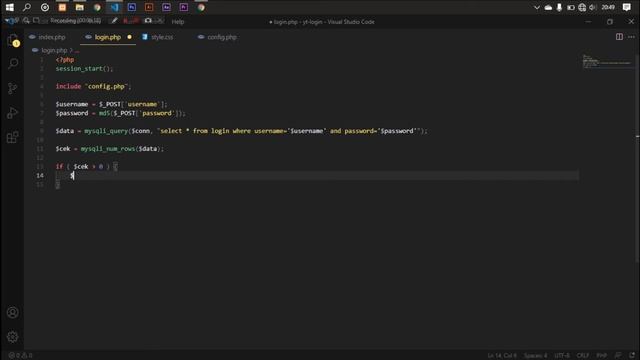Click line number 14 in the gutter
The width and height of the screenshot is (640, 360).
[40, 176]
